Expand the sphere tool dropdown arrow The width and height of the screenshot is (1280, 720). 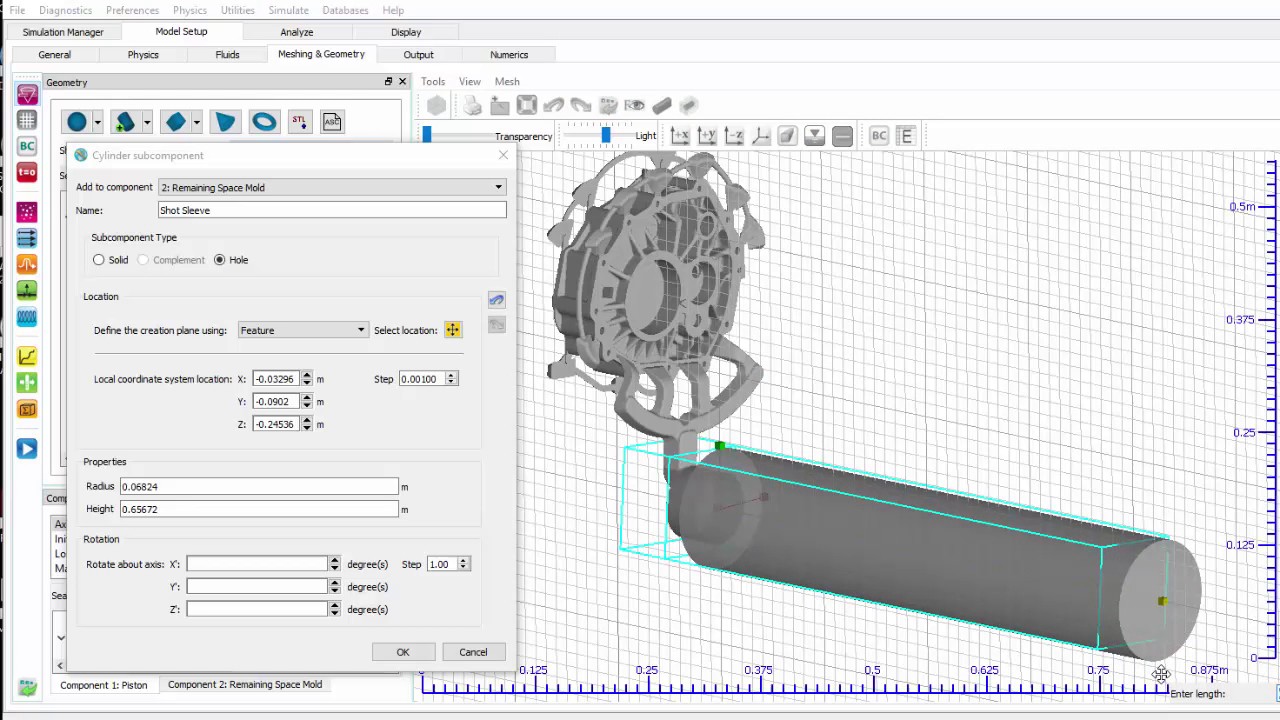coord(97,122)
